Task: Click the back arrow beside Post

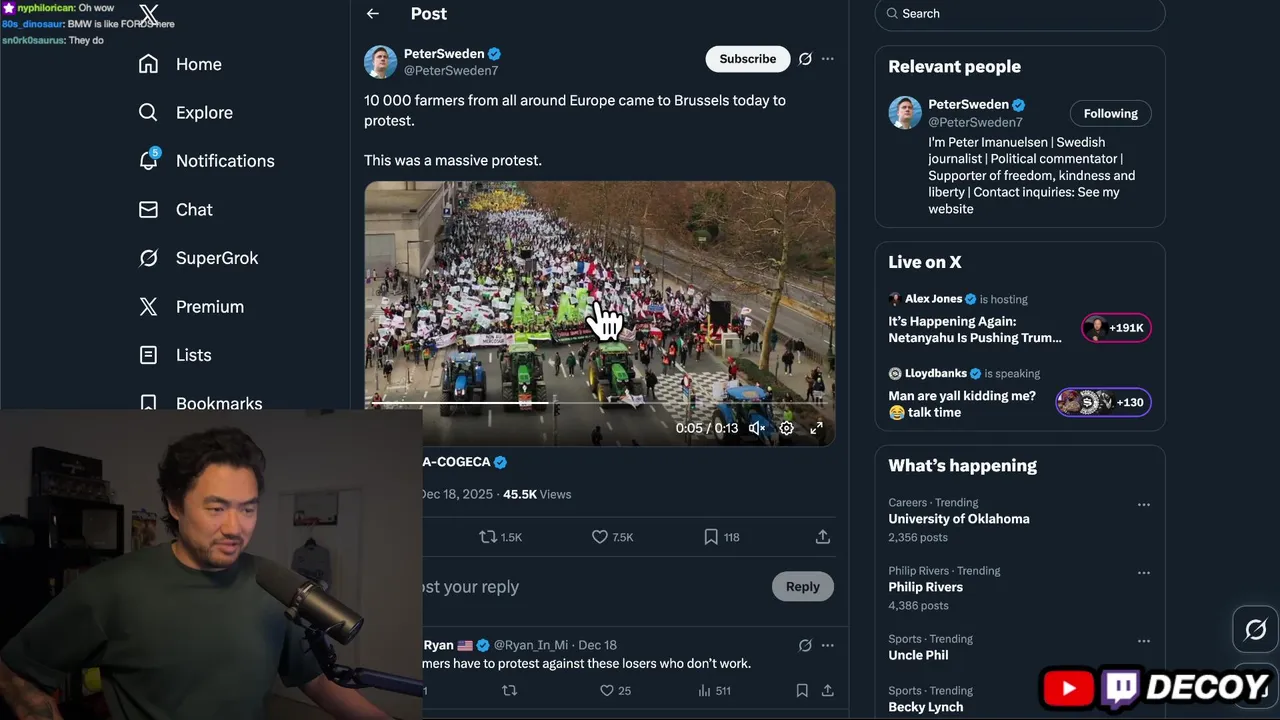Action: pos(372,14)
